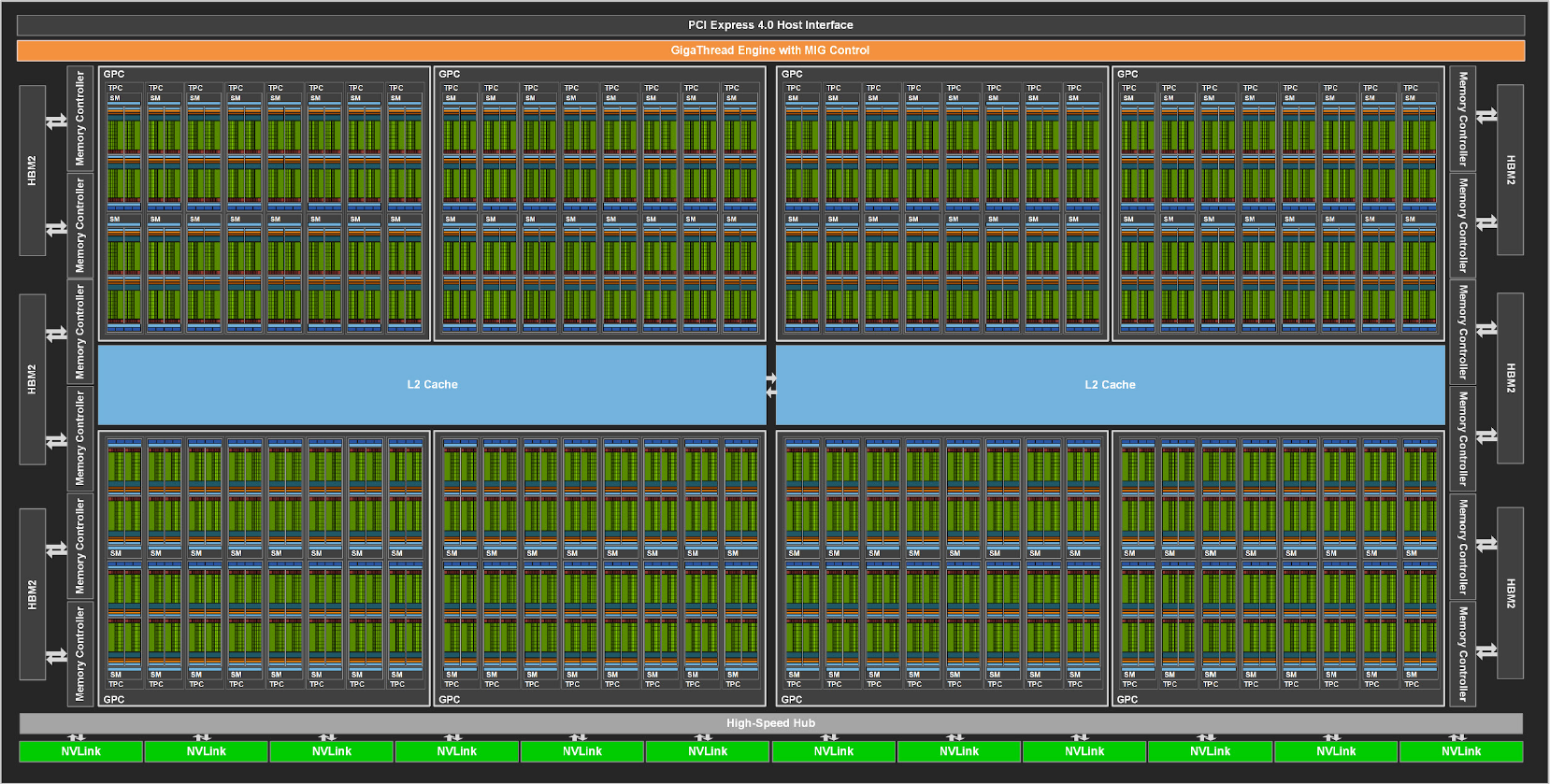Select the right L2 Cache block
The height and width of the screenshot is (784, 1550).
[1110, 385]
